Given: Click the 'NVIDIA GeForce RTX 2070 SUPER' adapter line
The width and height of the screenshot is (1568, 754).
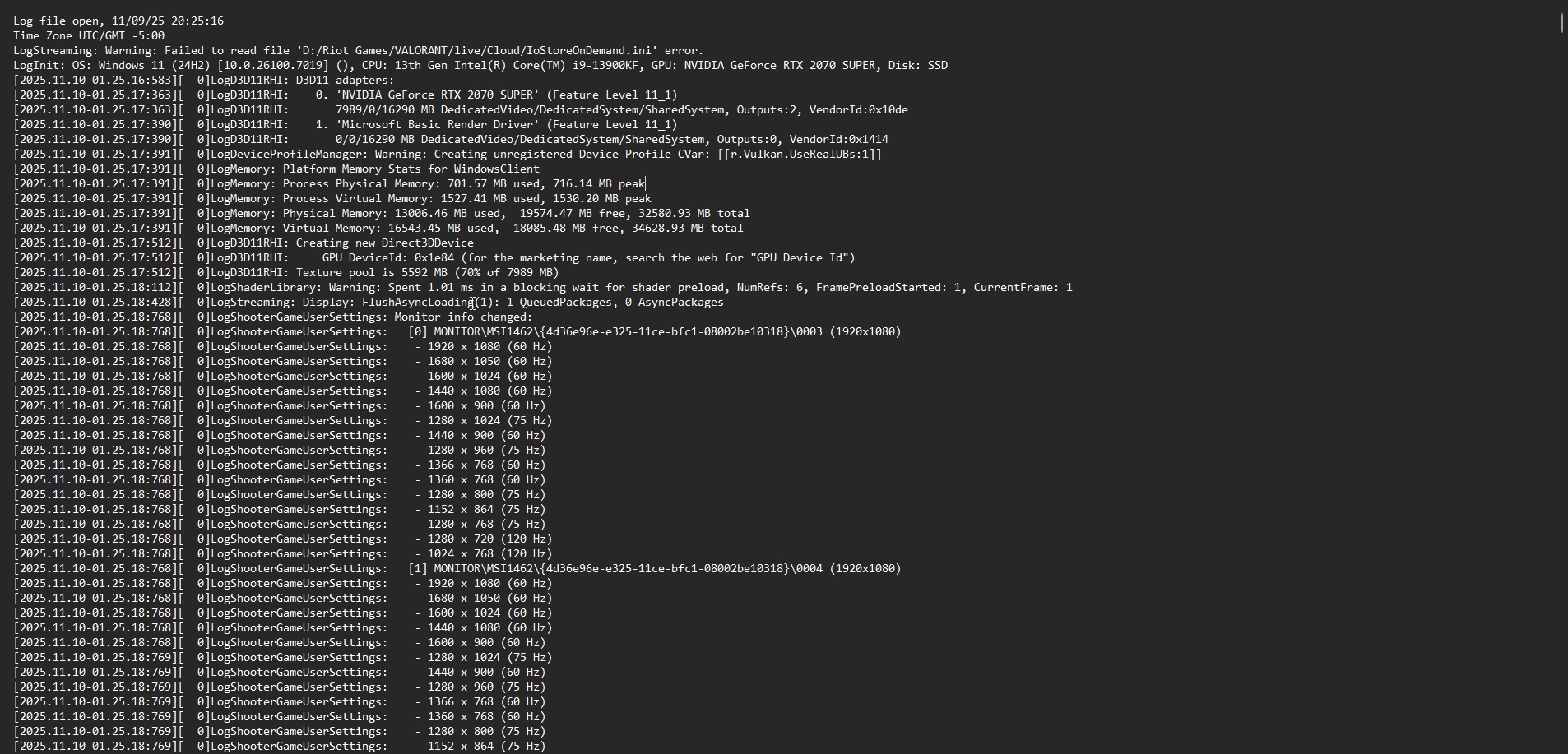Looking at the screenshot, I should tap(346, 95).
